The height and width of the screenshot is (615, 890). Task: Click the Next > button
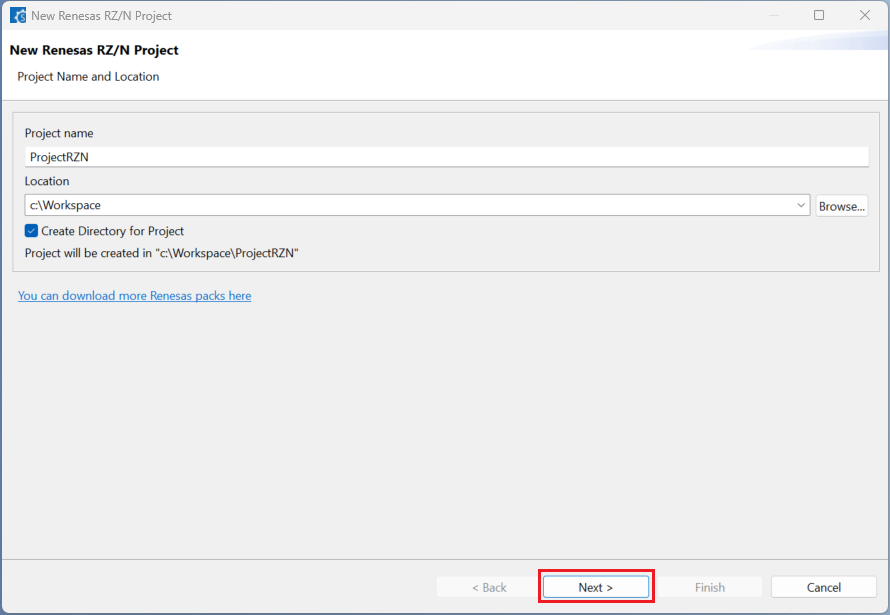click(596, 587)
